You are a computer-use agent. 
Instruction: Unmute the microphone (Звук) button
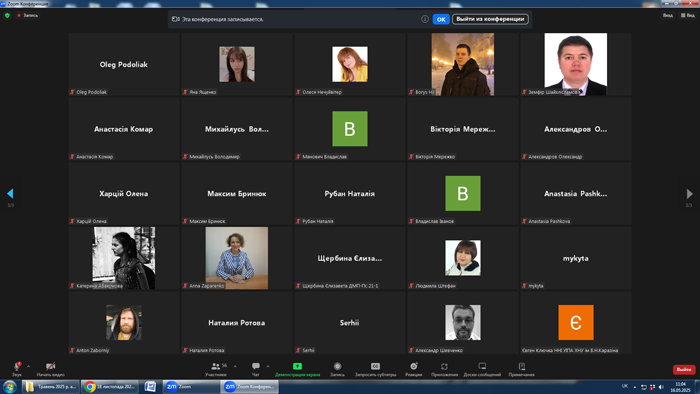17,369
